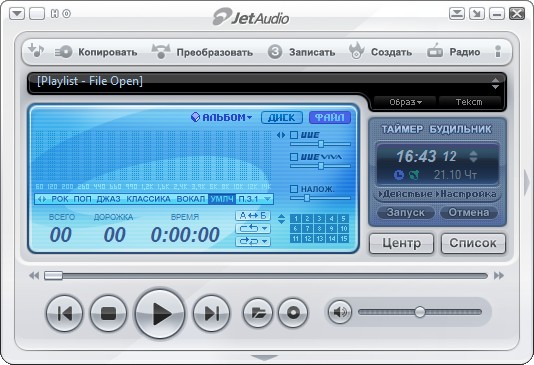
Task: Open the repeat mode dropdown
Action: pos(253,228)
